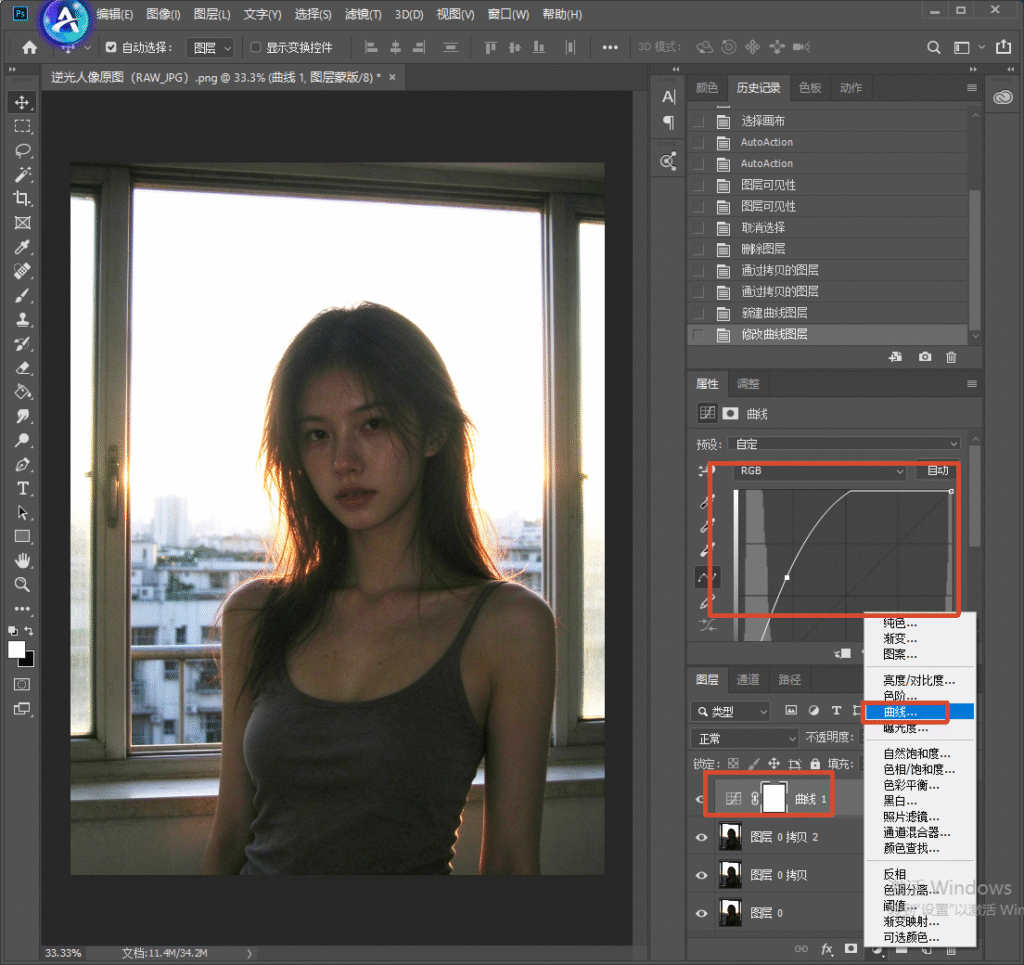1024x965 pixels.
Task: Select the Move tool
Action: point(22,103)
